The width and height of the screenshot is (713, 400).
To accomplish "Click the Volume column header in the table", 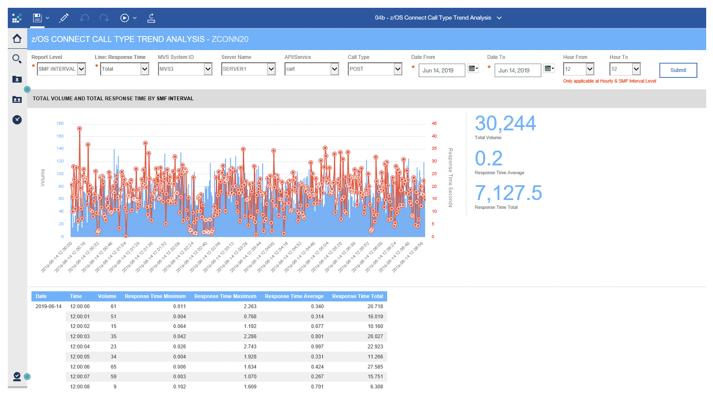I will [x=107, y=297].
